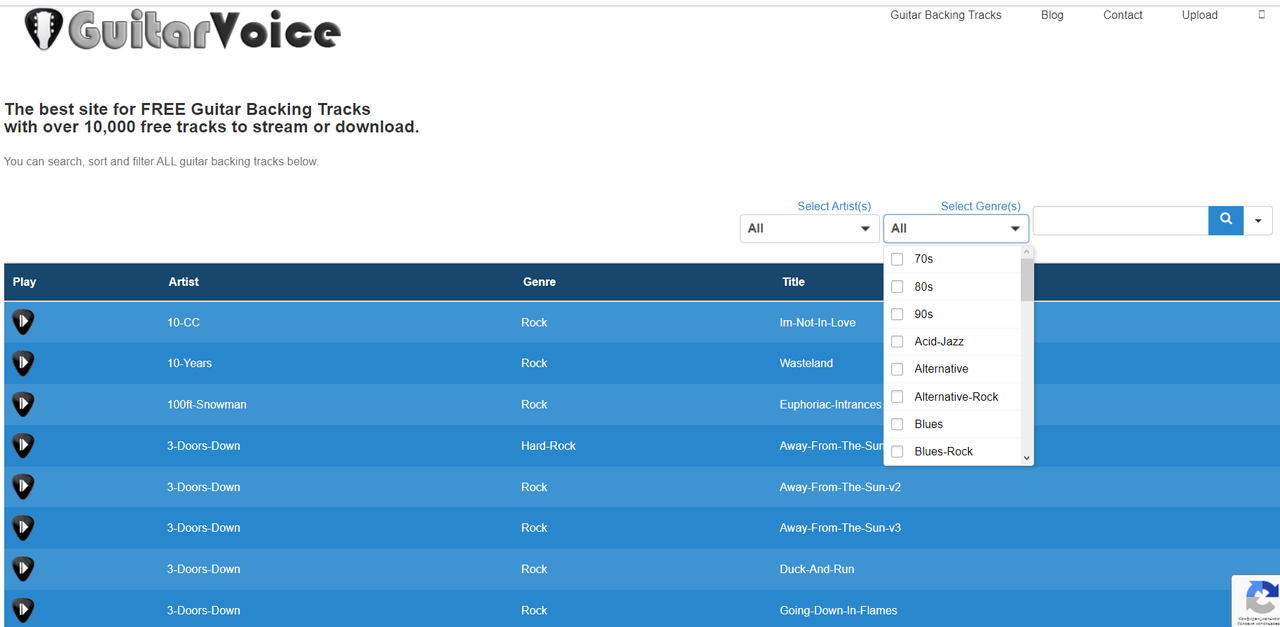1280x627 pixels.
Task: Click the reCAPTCHA badge
Action: [x=1256, y=600]
